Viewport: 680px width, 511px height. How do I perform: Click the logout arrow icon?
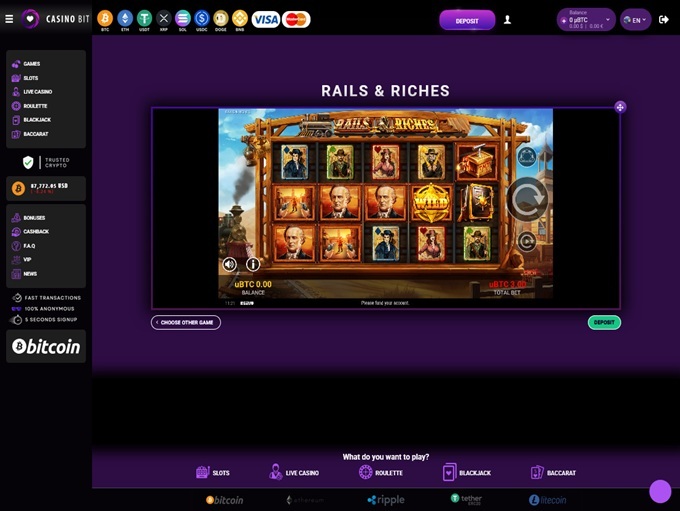point(664,19)
